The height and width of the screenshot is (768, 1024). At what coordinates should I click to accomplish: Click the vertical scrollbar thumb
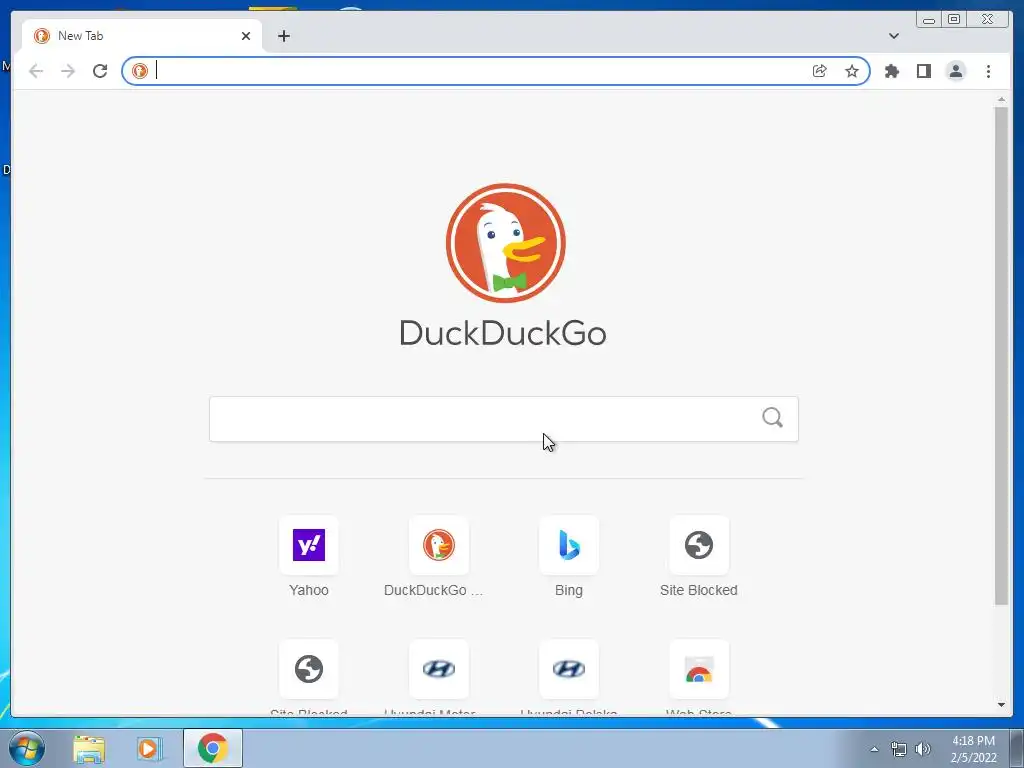pyautogui.click(x=1001, y=356)
